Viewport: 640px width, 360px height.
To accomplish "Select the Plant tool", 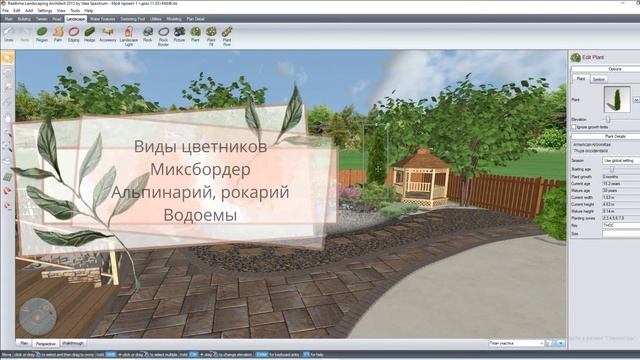I will (196, 34).
